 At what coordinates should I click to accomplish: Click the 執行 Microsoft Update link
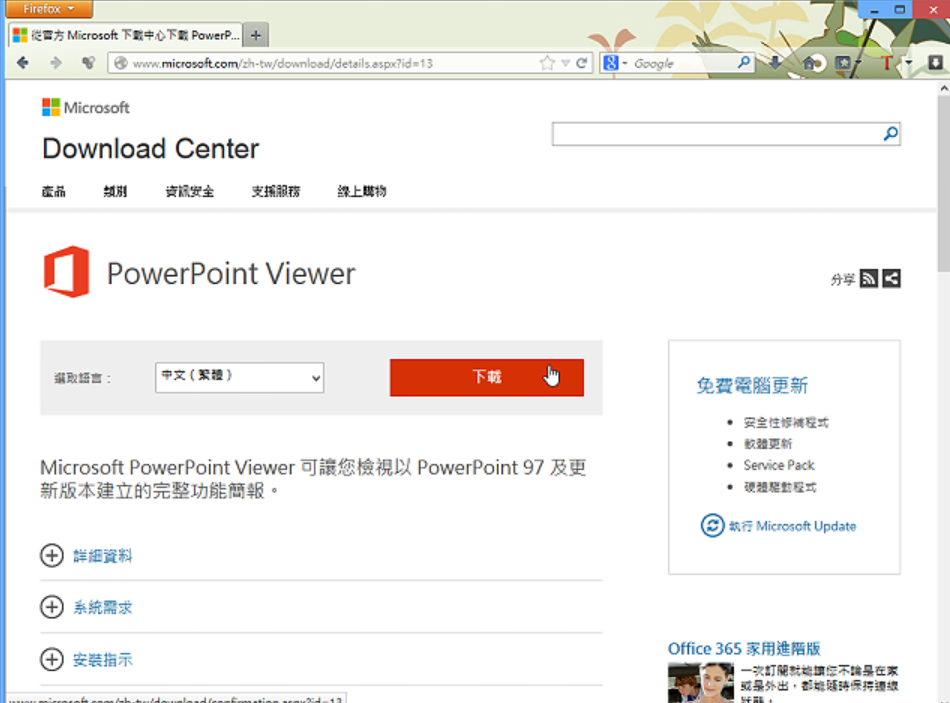click(792, 526)
